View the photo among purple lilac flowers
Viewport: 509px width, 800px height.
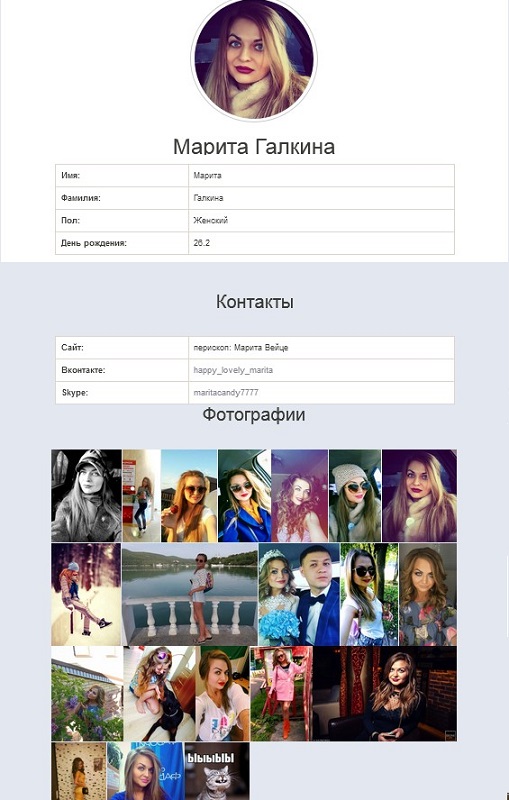tap(87, 694)
